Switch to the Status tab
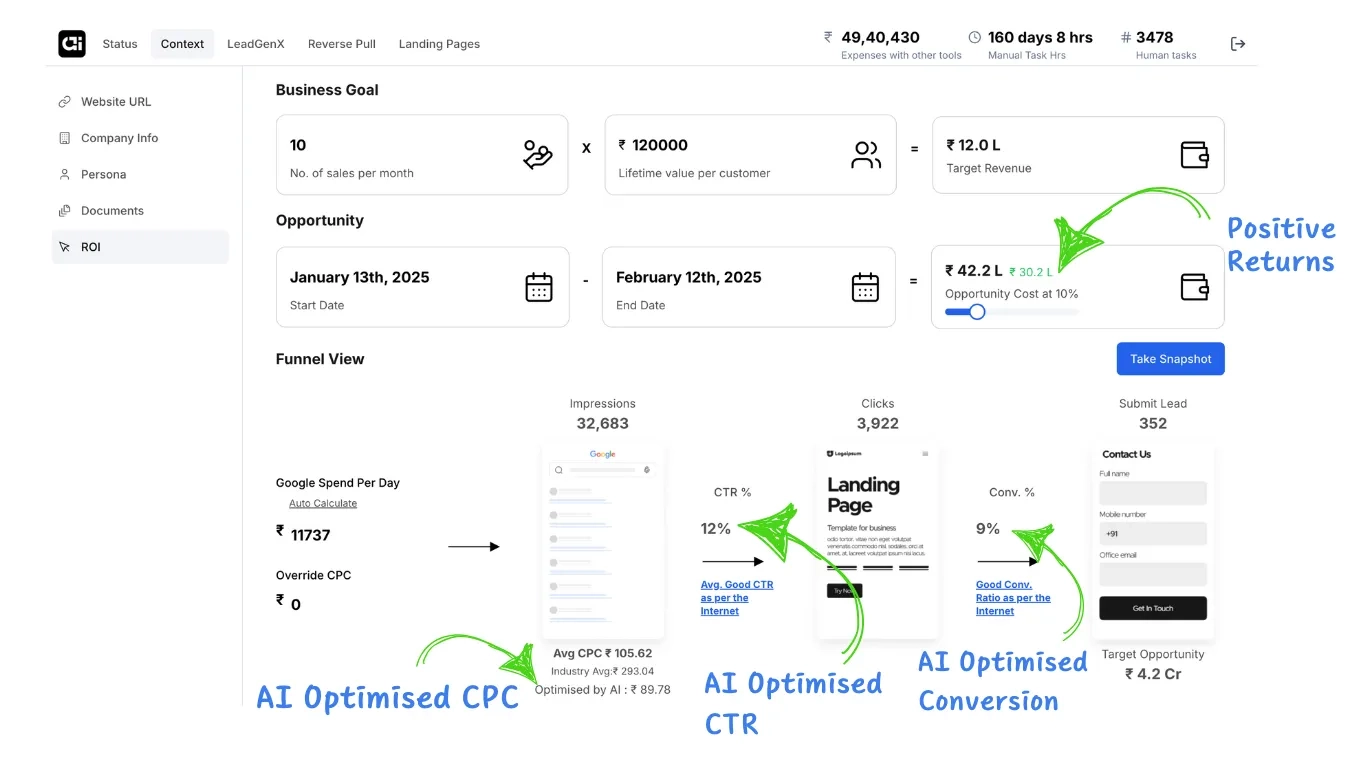Viewport: 1366px width, 768px height. click(120, 44)
